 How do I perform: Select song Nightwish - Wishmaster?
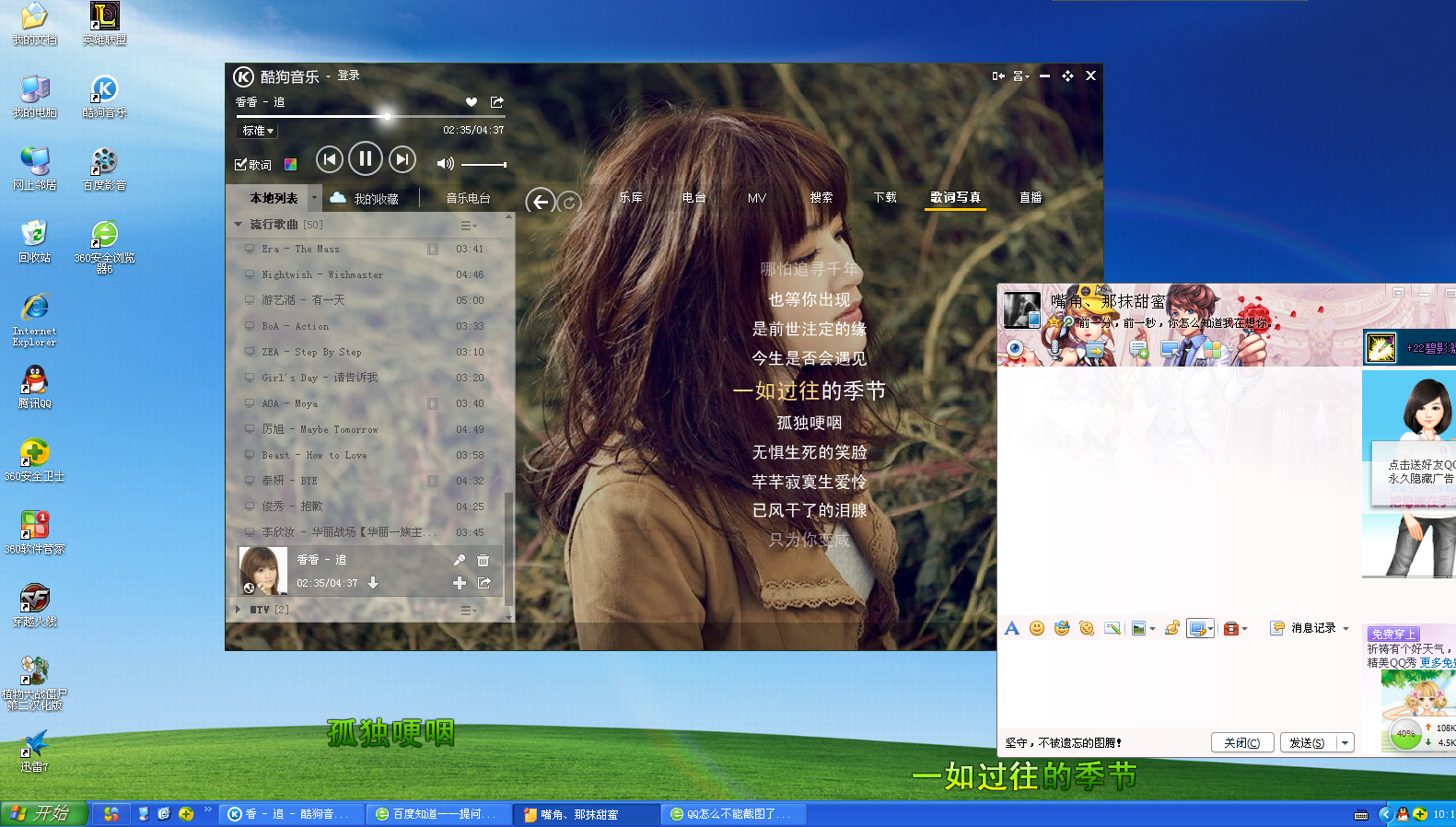[368, 274]
